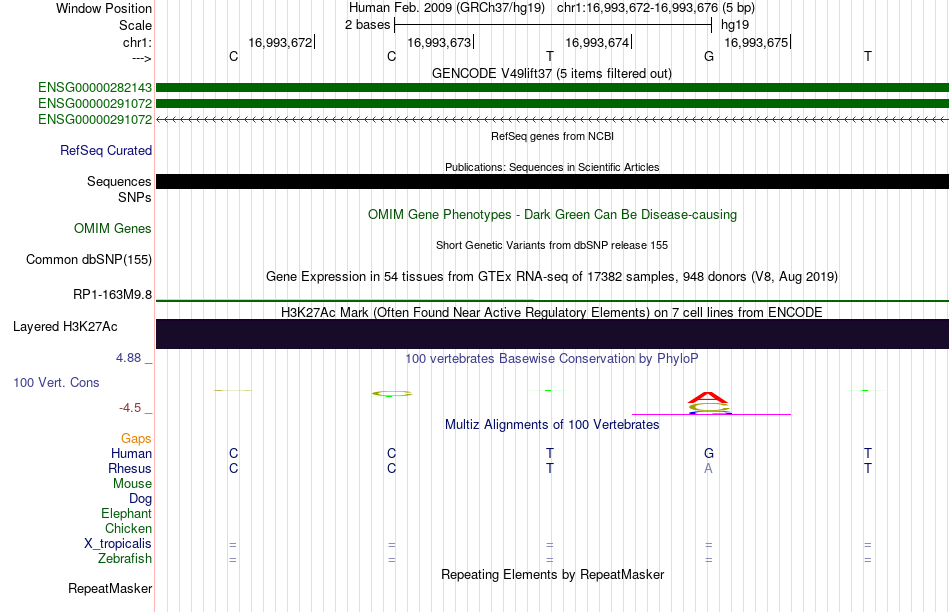Click Multiz Alignments of 100 Vertebrates title
950x612 pixels.
click(552, 425)
